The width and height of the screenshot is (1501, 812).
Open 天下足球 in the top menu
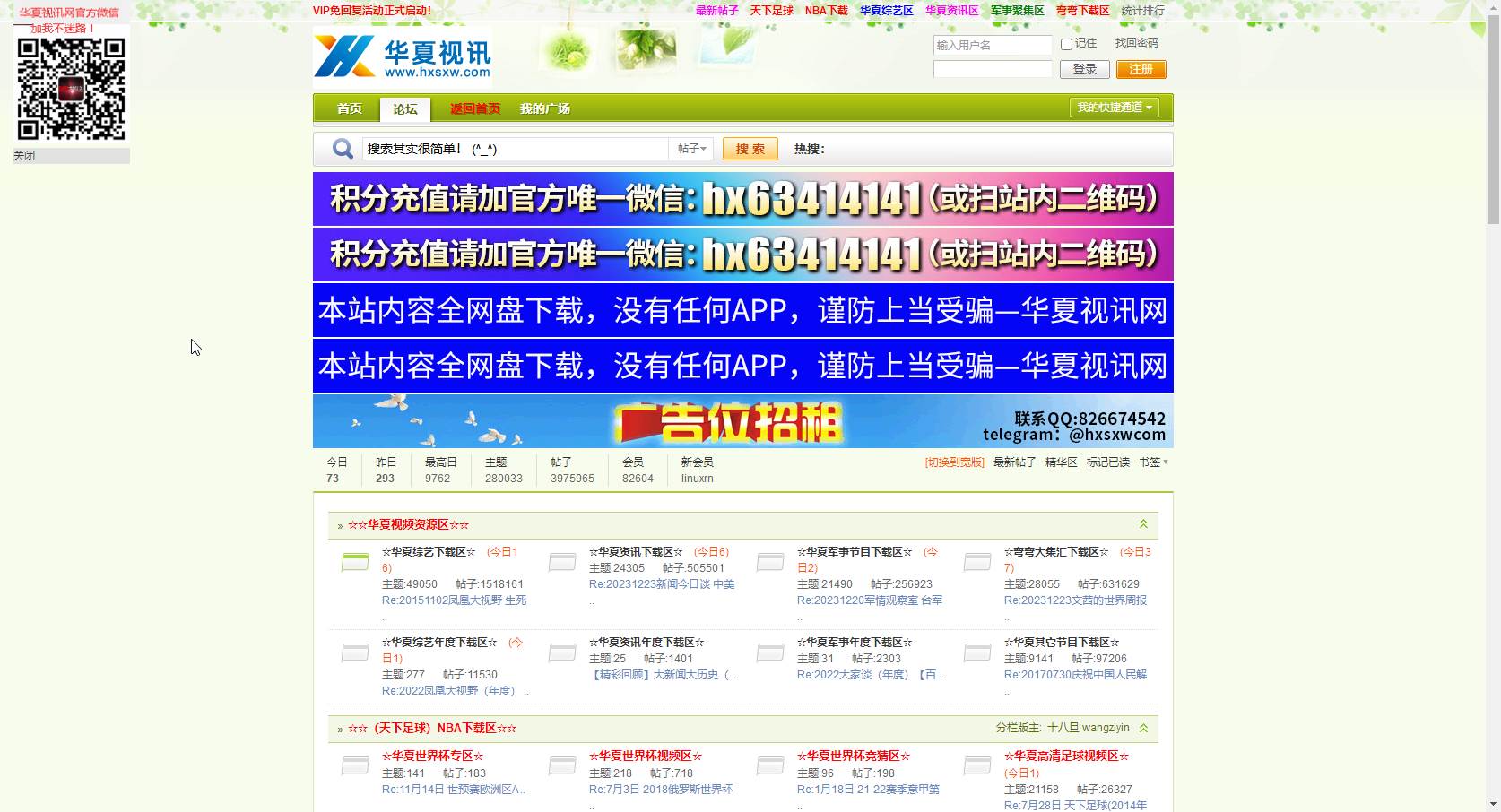click(772, 11)
